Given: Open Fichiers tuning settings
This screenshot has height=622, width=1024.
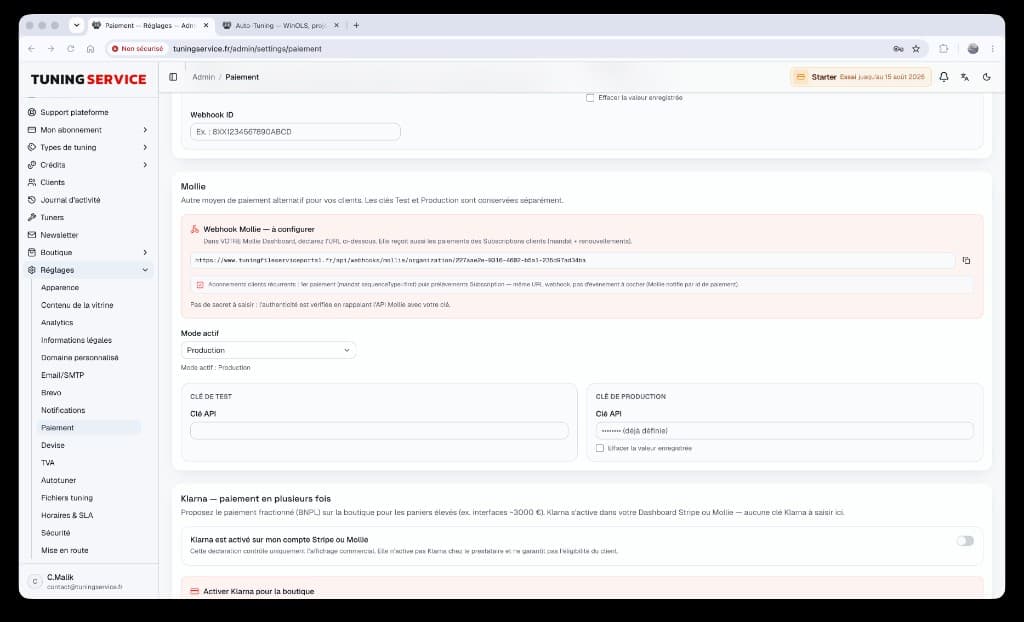Looking at the screenshot, I should 67,498.
